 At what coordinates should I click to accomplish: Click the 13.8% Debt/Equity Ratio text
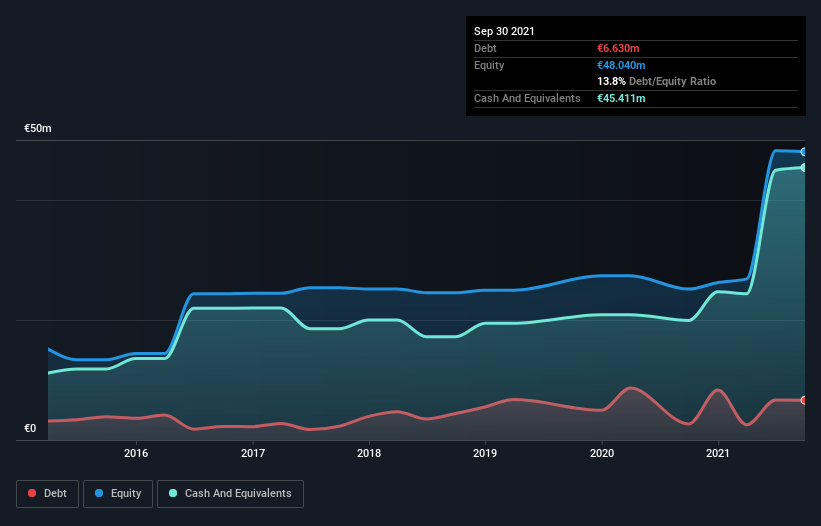pyautogui.click(x=657, y=81)
